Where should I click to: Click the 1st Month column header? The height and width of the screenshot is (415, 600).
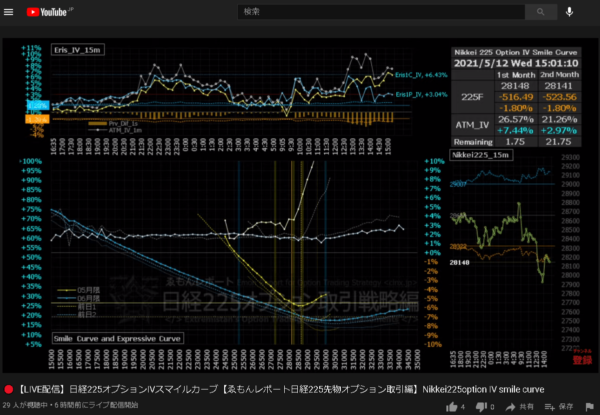pos(516,75)
